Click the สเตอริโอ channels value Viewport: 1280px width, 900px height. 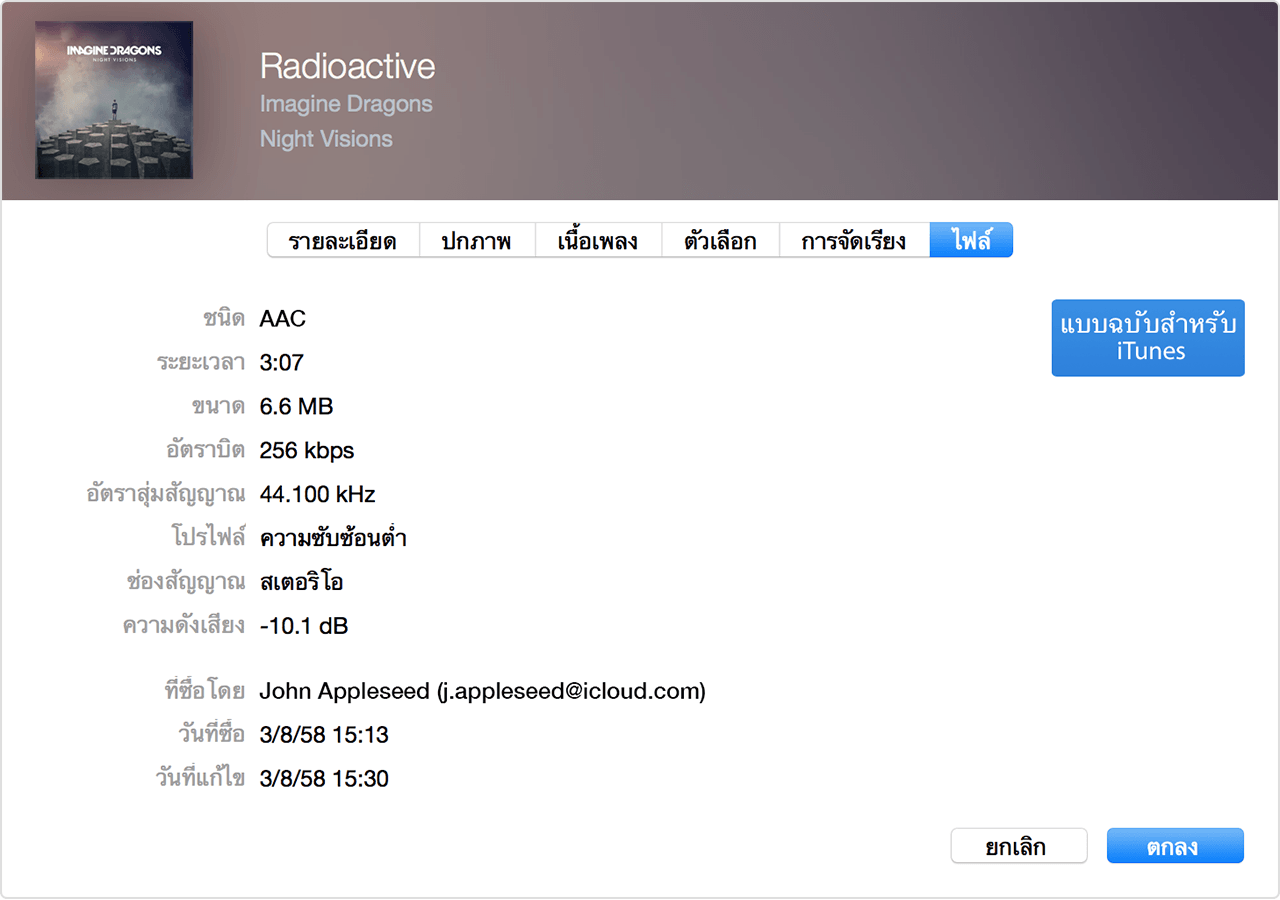coord(301,583)
